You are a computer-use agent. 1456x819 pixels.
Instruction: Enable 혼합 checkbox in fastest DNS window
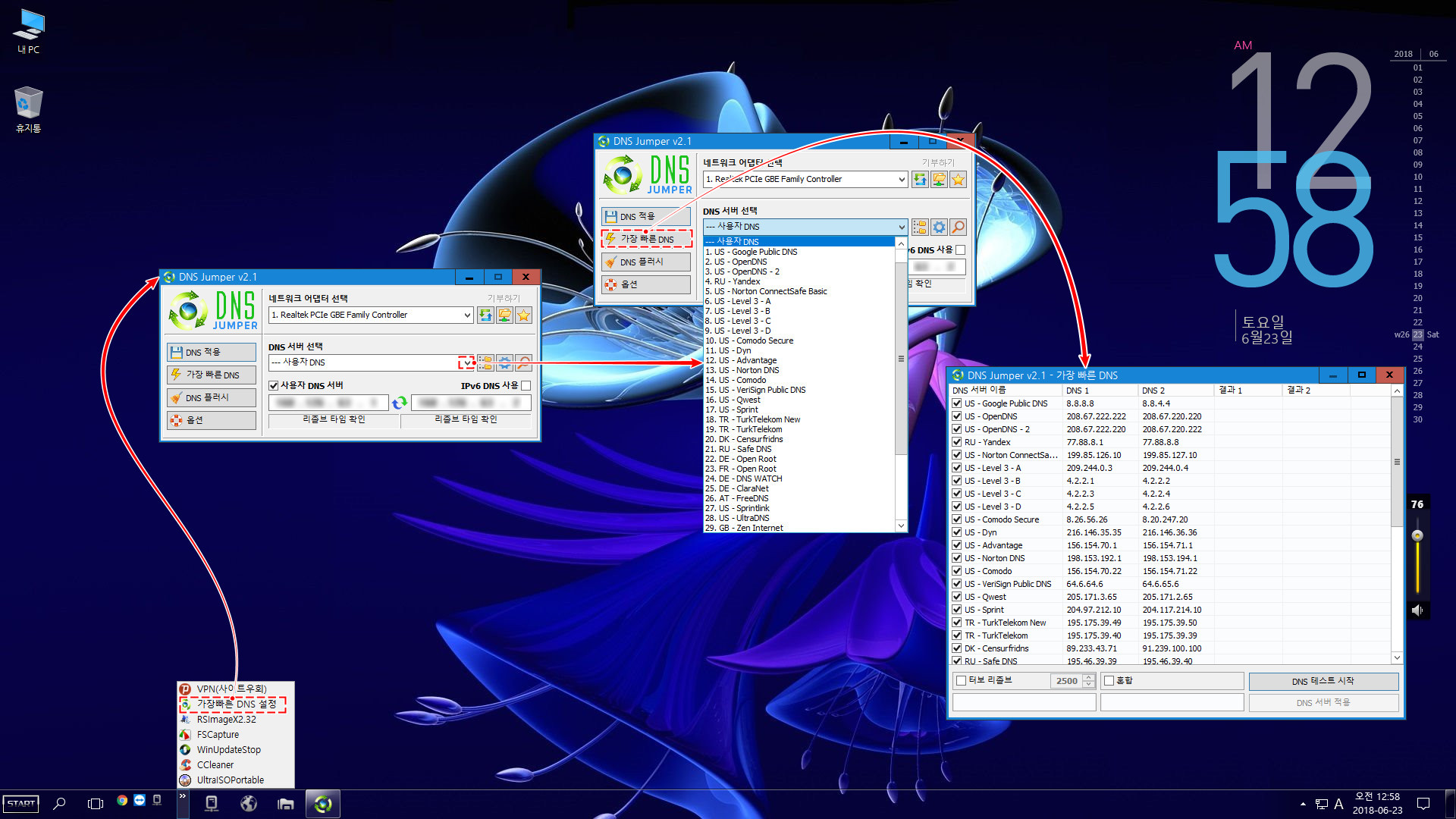pos(1109,680)
